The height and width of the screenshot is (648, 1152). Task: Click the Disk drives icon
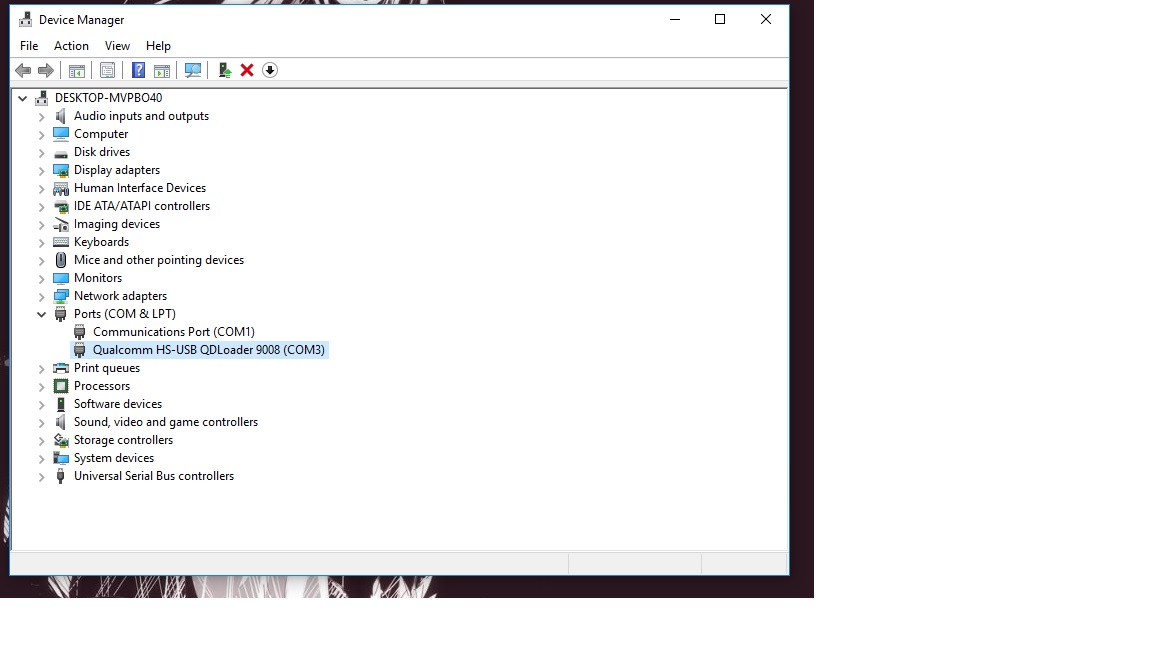[x=61, y=153]
